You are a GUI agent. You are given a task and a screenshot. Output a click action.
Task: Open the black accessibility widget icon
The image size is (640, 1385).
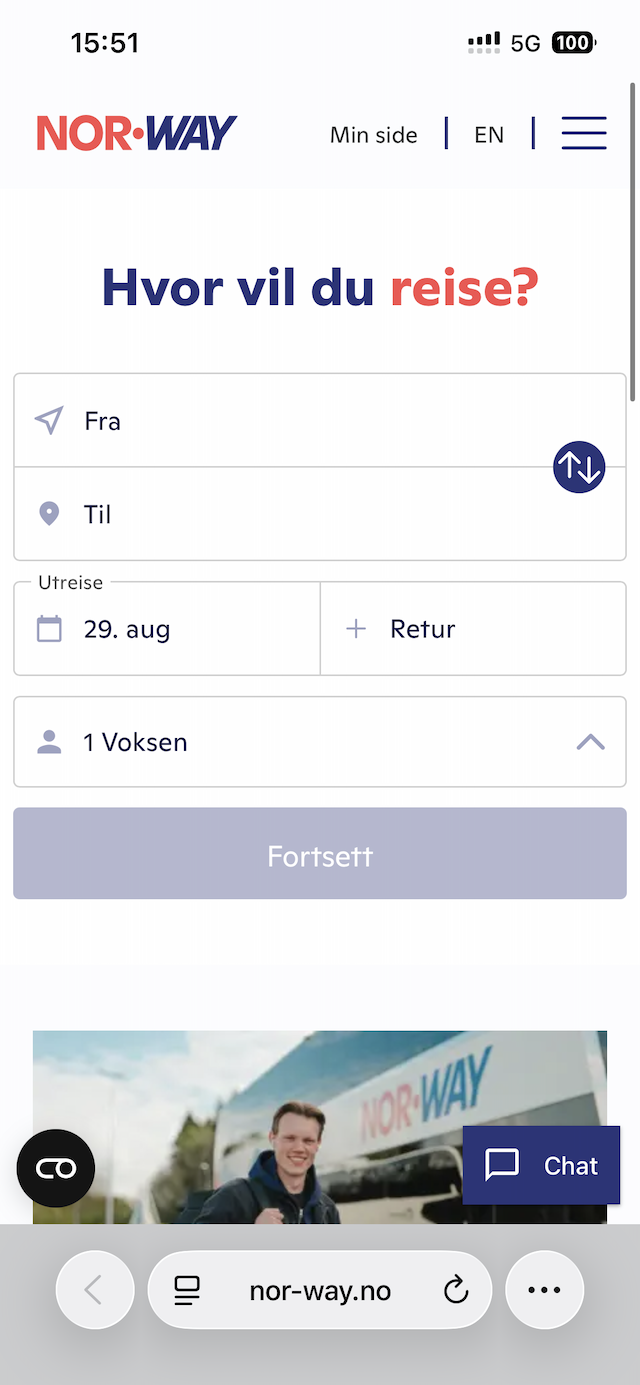[x=56, y=1168]
